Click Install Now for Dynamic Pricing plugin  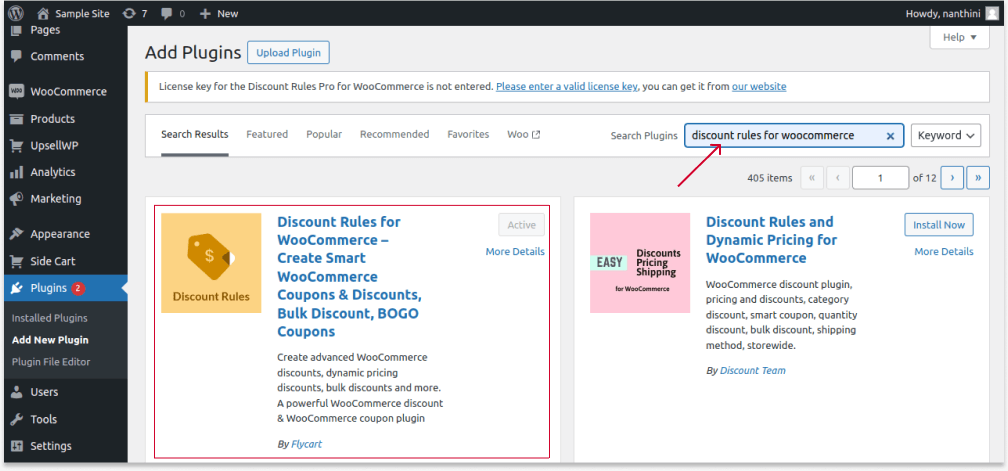939,225
